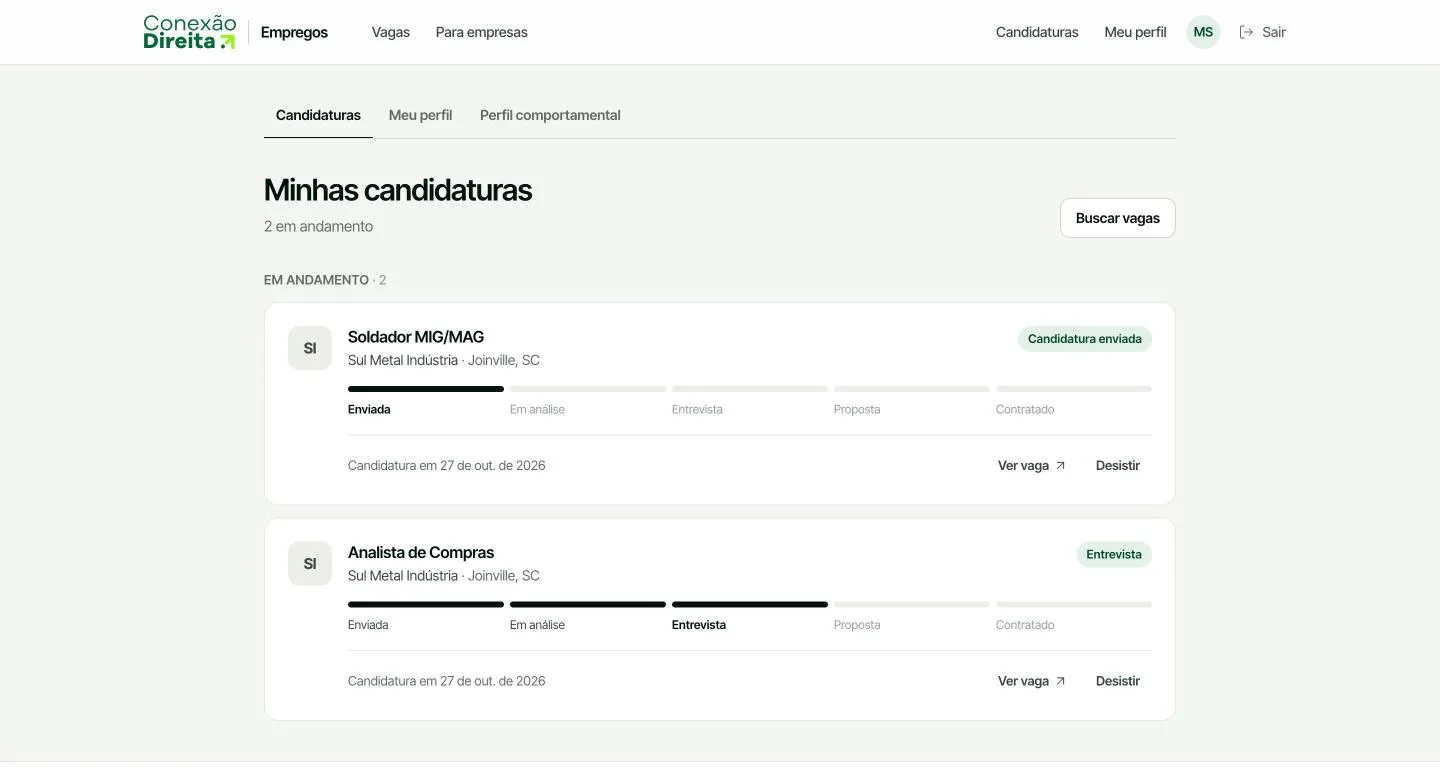Click the Empregos header label

[294, 32]
